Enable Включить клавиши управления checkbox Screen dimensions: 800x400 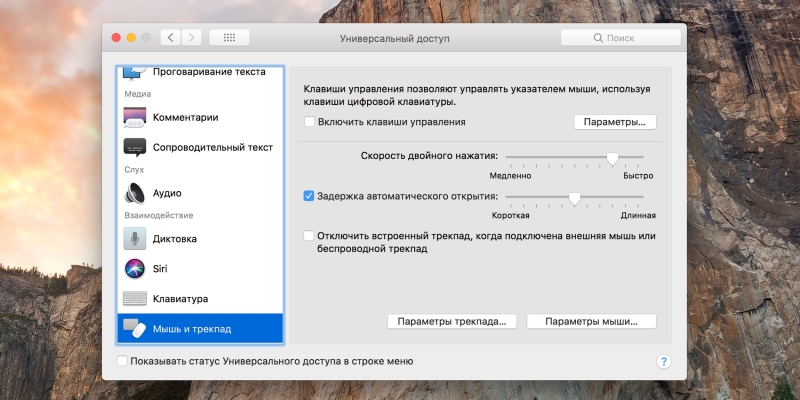coord(309,122)
